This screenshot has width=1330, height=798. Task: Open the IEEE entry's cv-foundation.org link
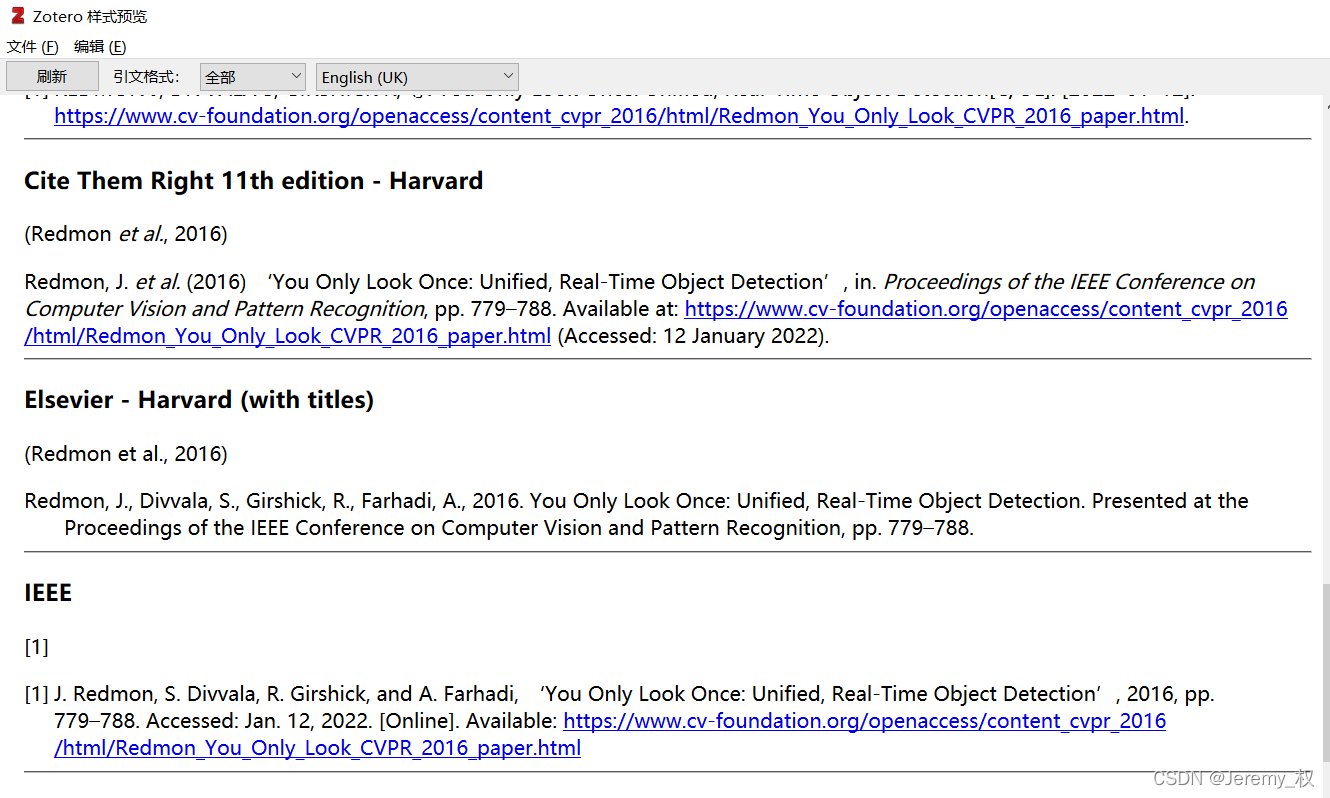tap(610, 735)
